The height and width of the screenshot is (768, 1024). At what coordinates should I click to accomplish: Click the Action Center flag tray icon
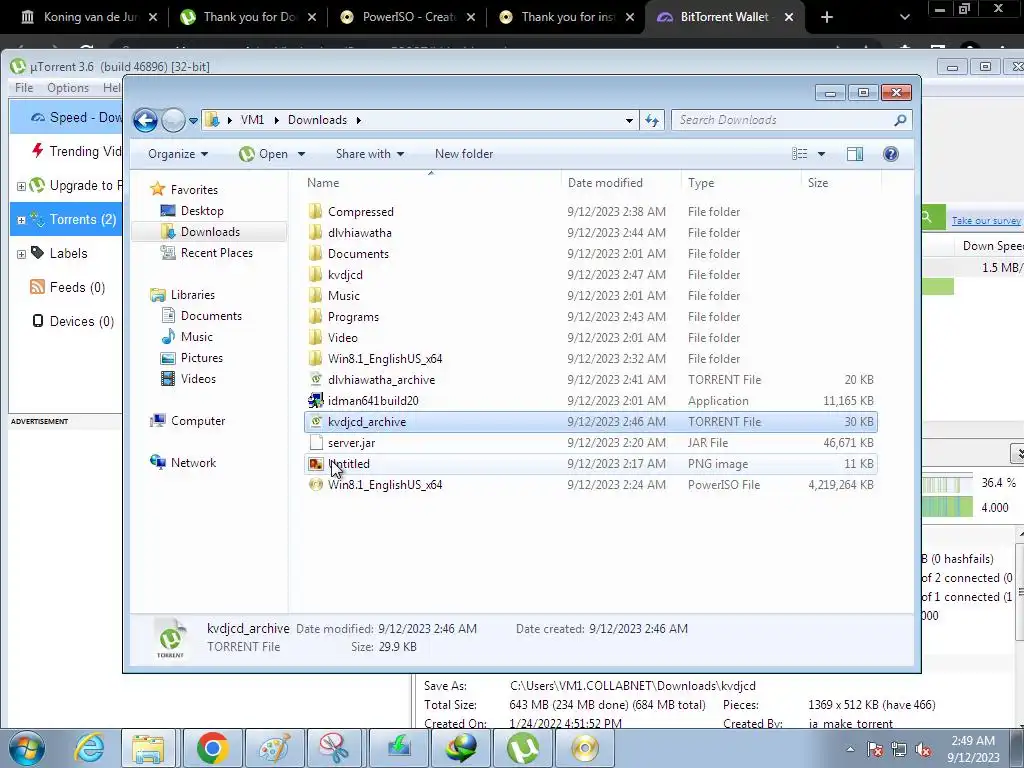click(875, 750)
